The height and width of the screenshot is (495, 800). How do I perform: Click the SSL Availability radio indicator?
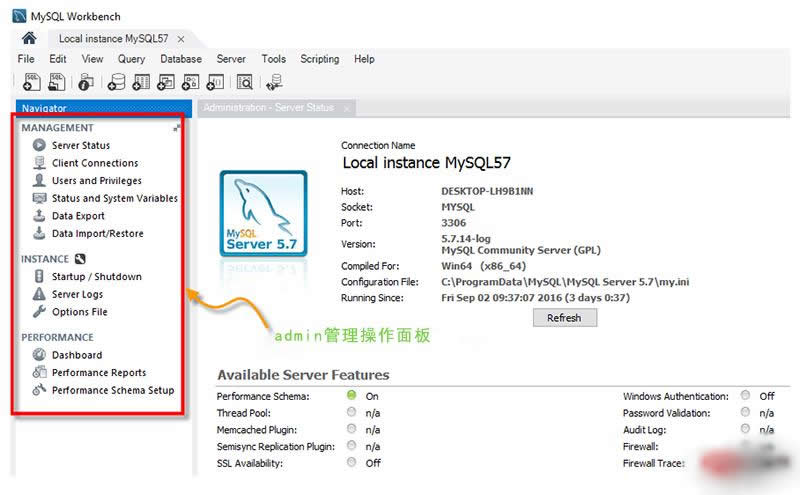tap(352, 463)
